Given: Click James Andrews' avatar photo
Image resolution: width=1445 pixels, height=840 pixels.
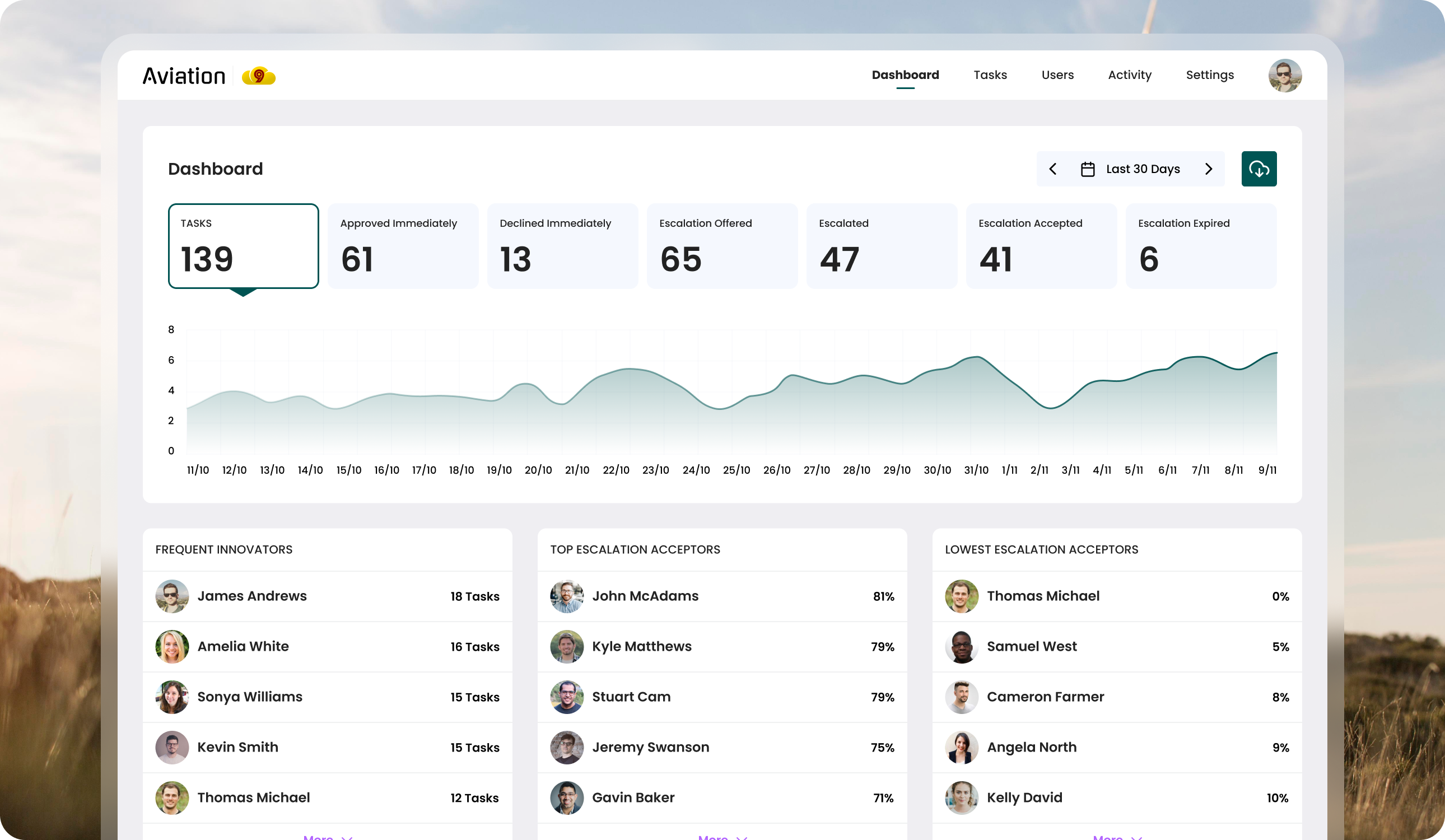Looking at the screenshot, I should coord(172,596).
